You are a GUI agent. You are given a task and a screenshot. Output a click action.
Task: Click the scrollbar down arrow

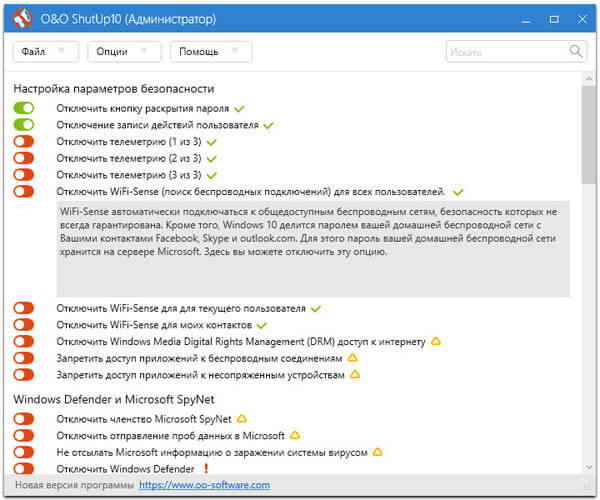[589, 467]
